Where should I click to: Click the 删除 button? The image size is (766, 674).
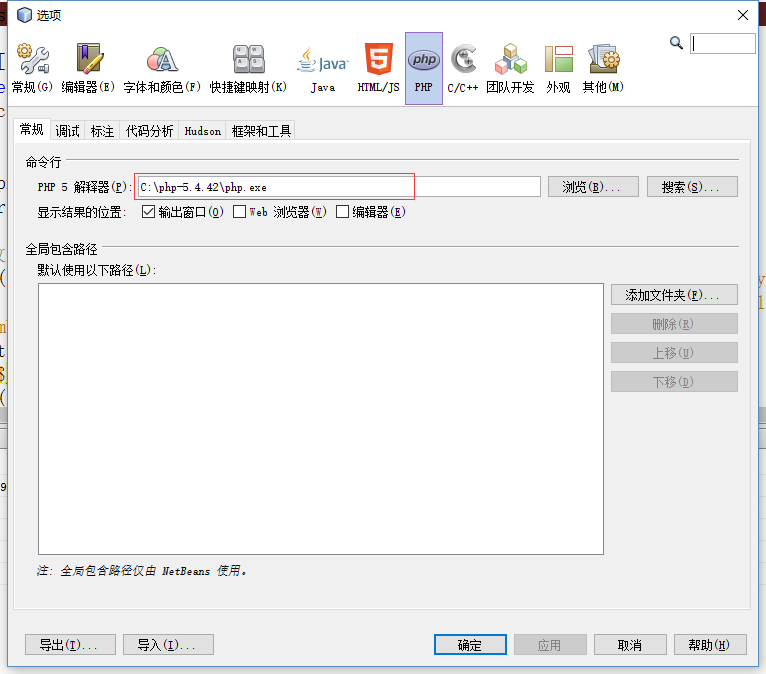click(x=674, y=323)
